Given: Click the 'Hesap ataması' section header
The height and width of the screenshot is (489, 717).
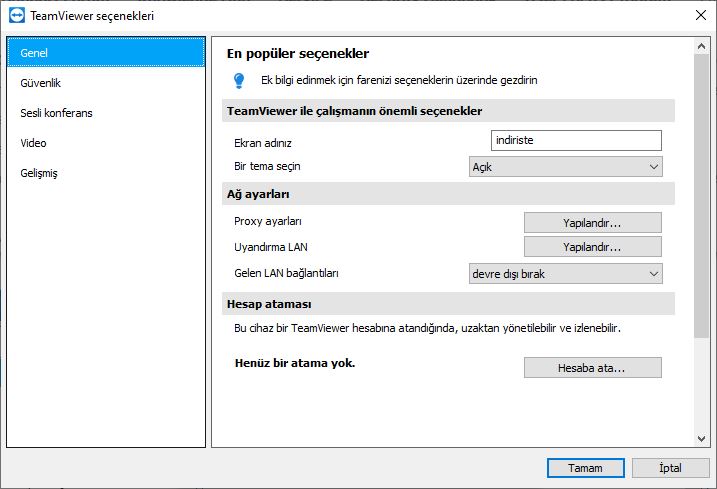Looking at the screenshot, I should 448,304.
